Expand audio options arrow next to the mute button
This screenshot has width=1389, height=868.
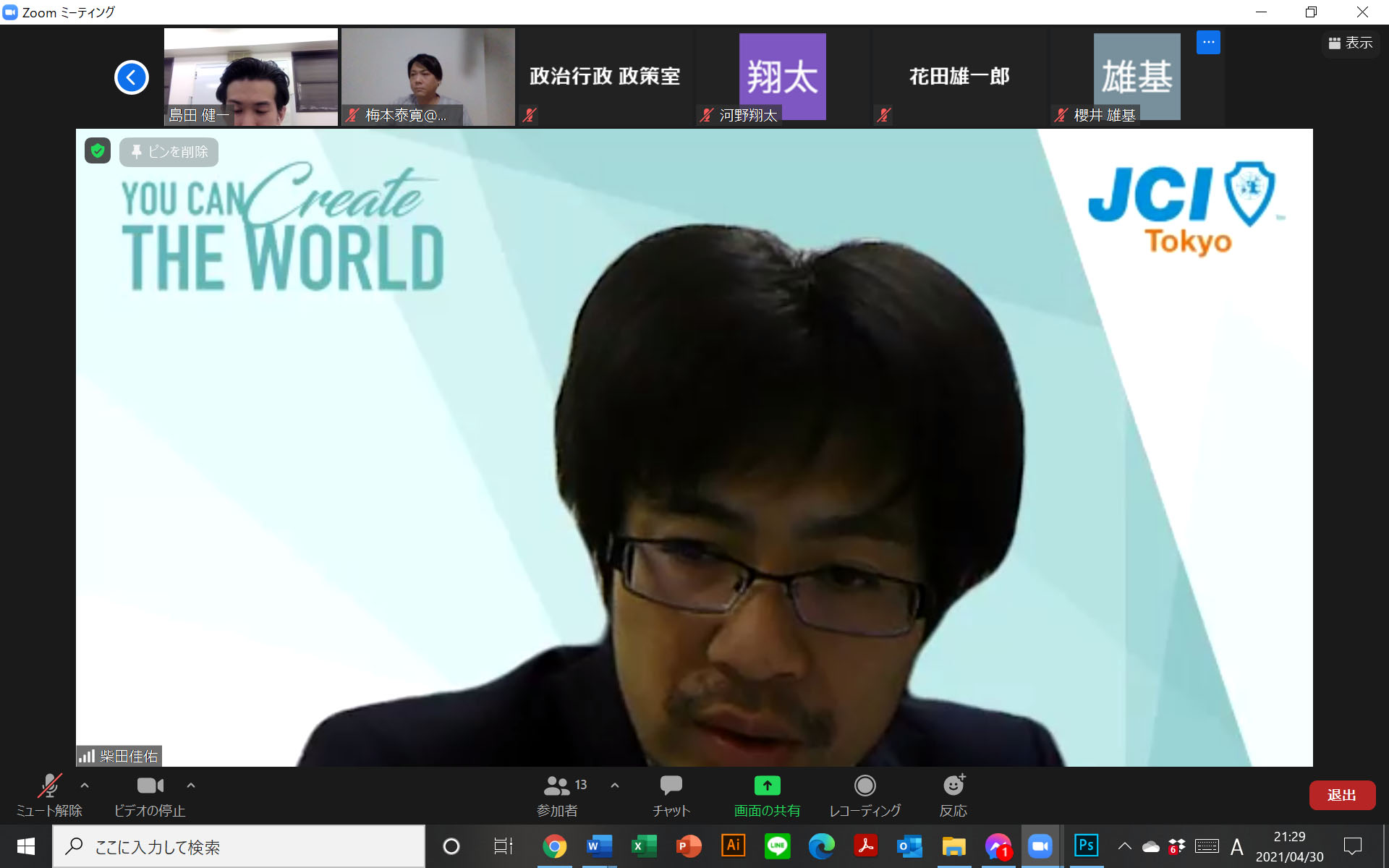tap(85, 785)
